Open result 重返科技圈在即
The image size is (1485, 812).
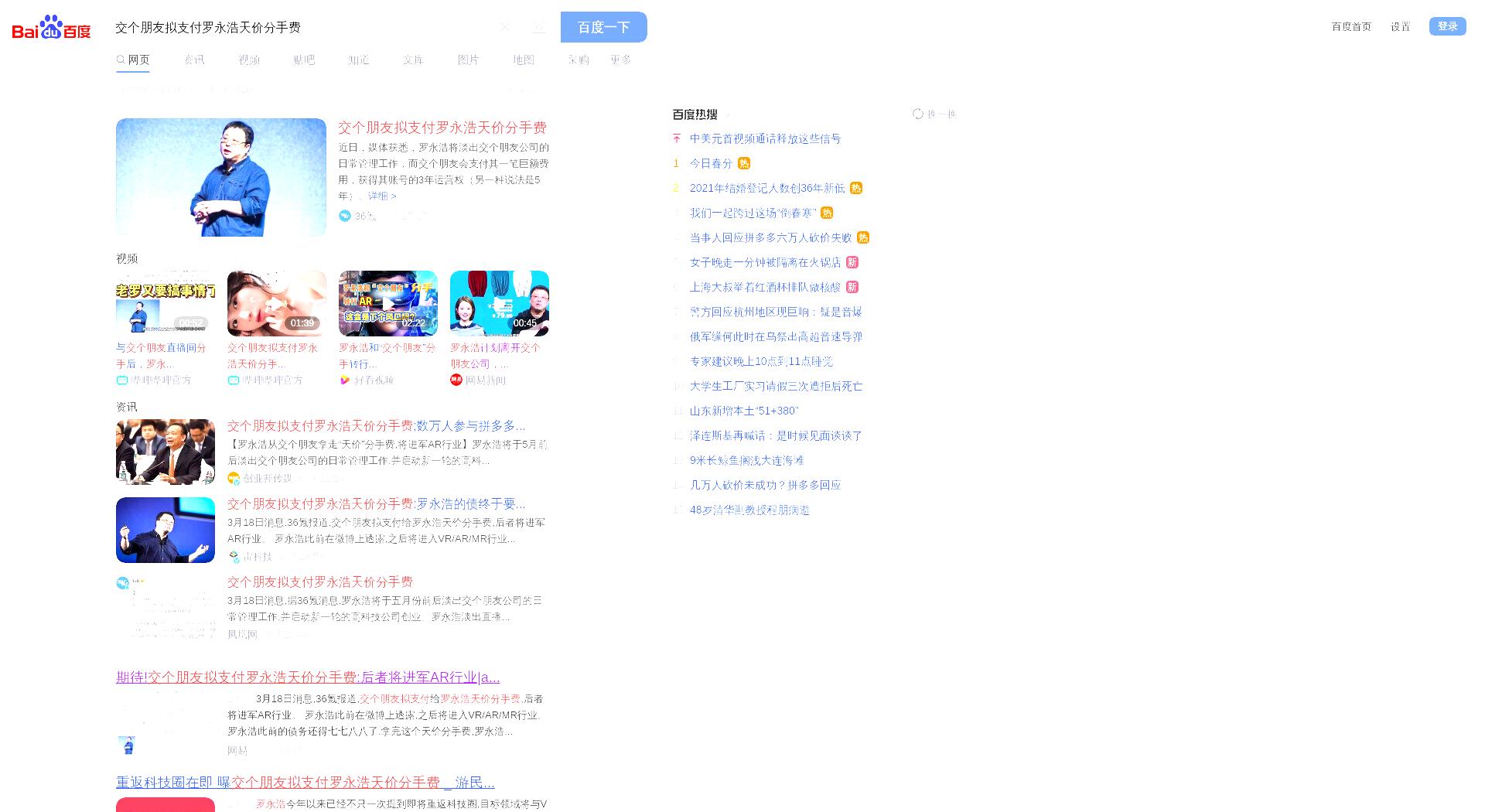(306, 782)
